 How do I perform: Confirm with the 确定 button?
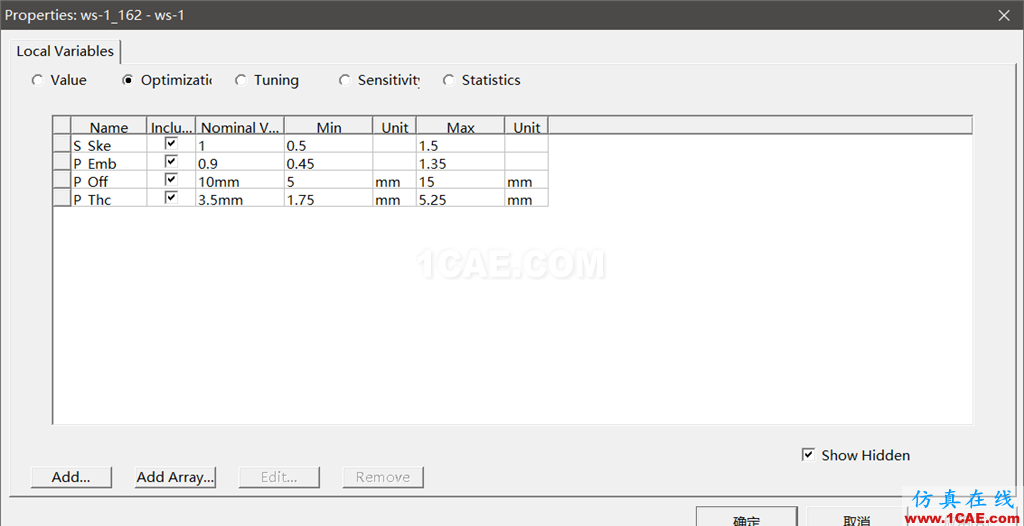point(746,517)
